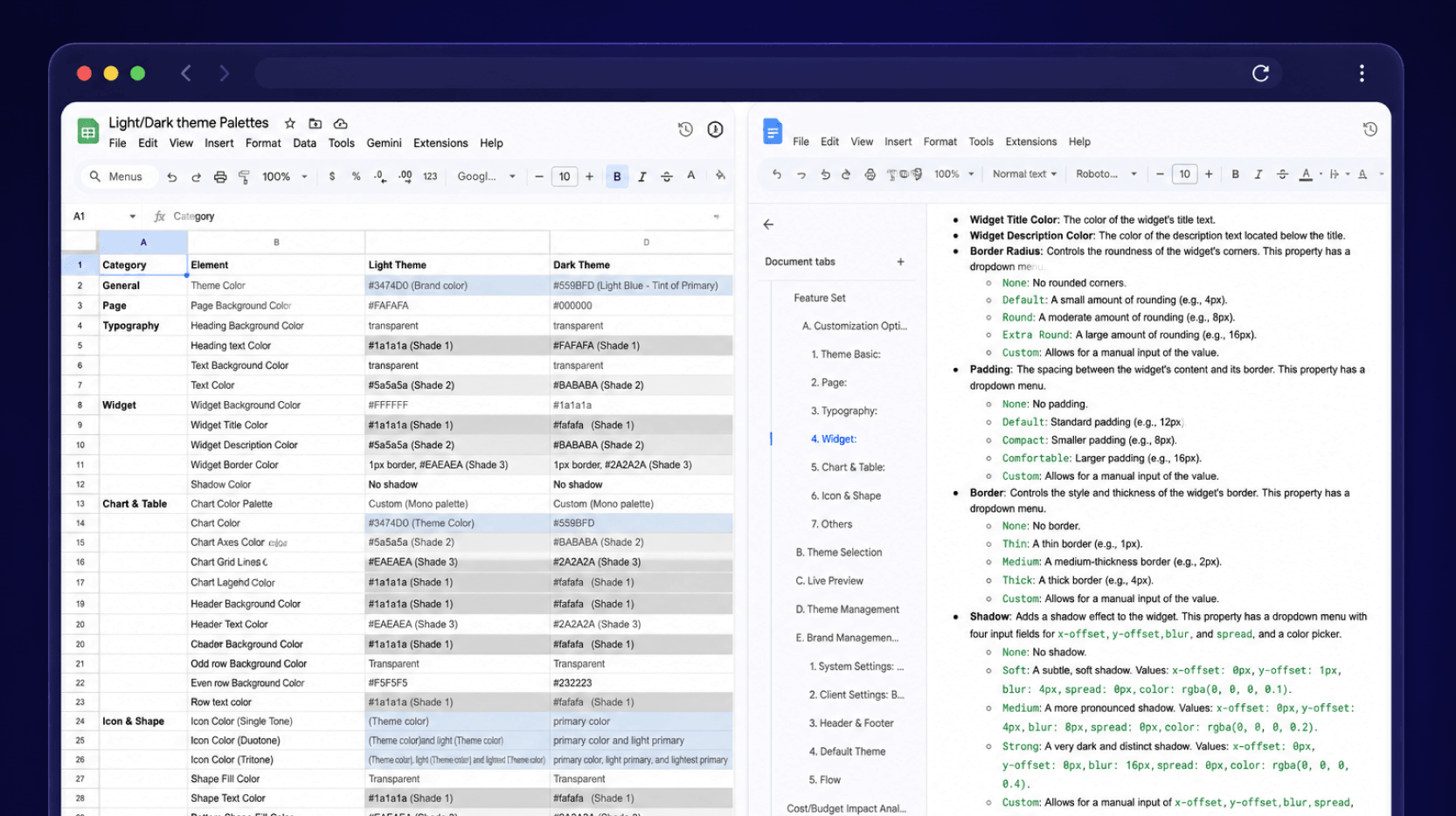Image resolution: width=1456 pixels, height=816 pixels.
Task: Select row 8 header in the spreadsheet
Action: pos(80,405)
